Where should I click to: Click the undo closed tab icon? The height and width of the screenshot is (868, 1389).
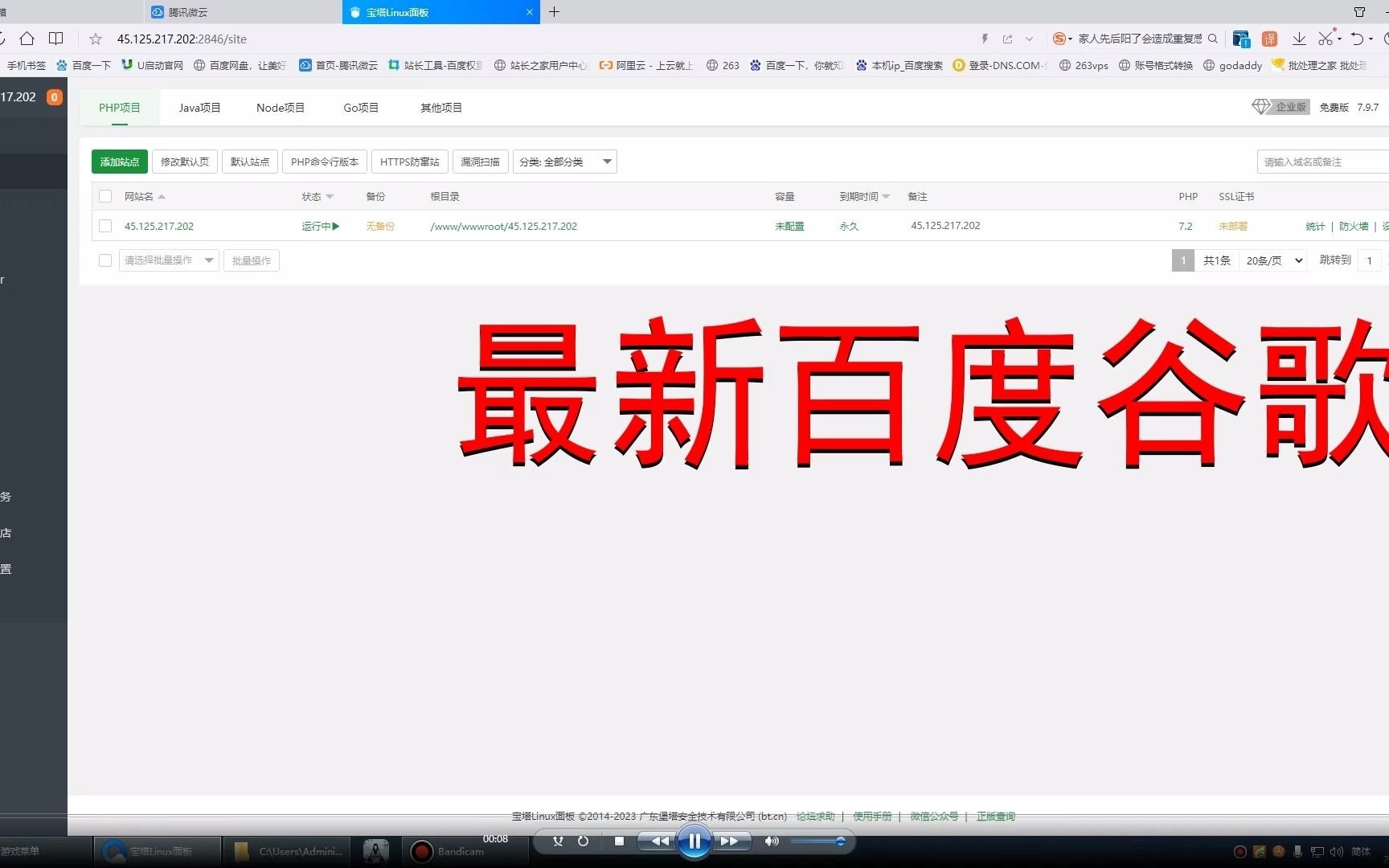(1357, 39)
